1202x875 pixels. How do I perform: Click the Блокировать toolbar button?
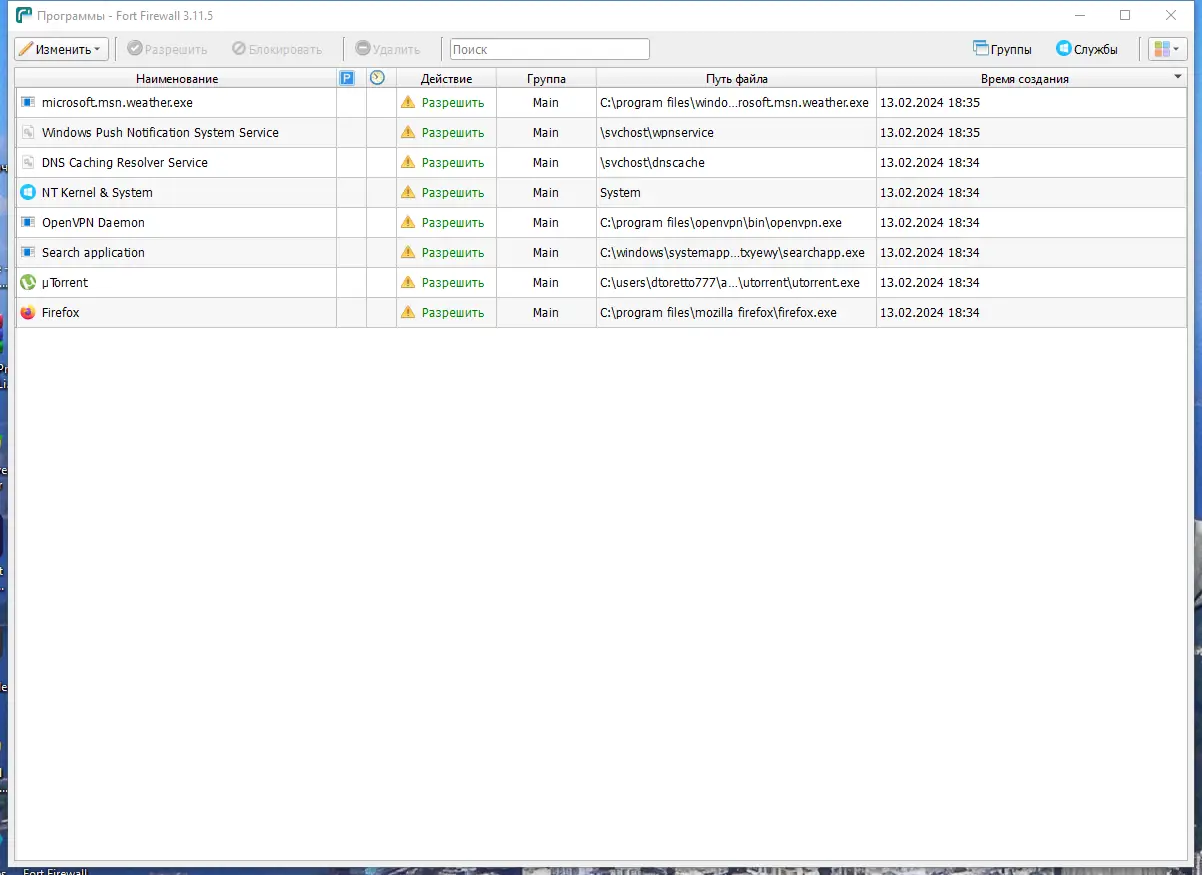point(277,48)
